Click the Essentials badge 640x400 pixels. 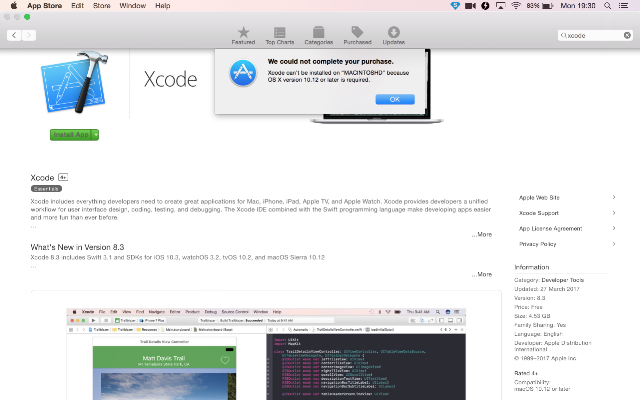click(46, 189)
